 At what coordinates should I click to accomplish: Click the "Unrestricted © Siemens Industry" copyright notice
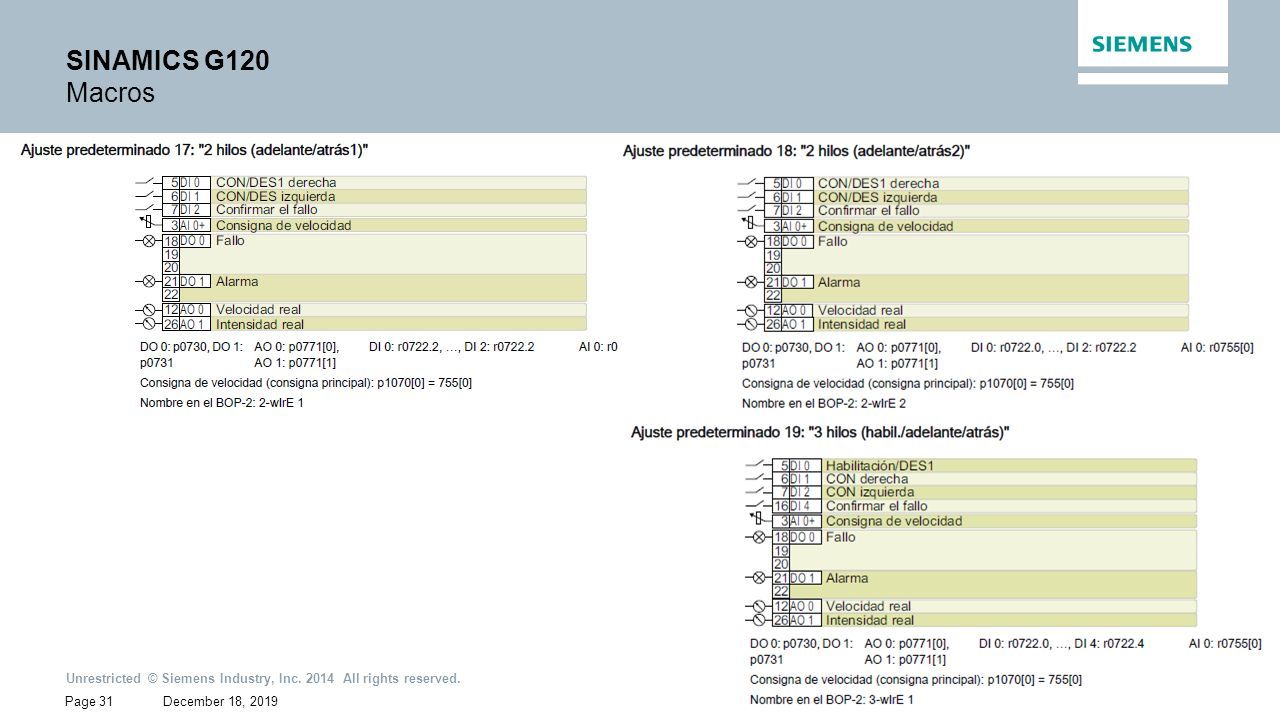point(263,679)
